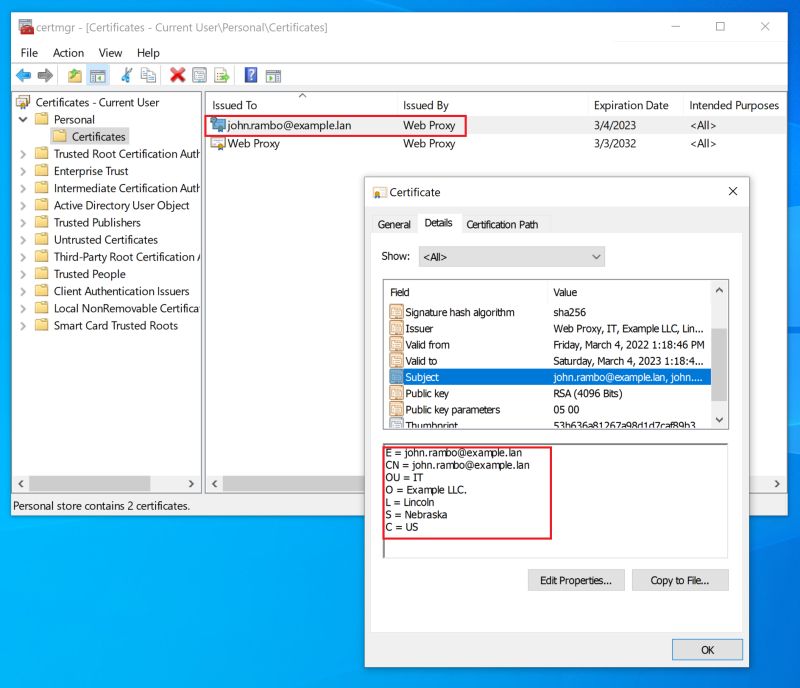Viewport: 800px width, 688px height.
Task: Open the Help toolbar icon
Action: click(x=249, y=74)
